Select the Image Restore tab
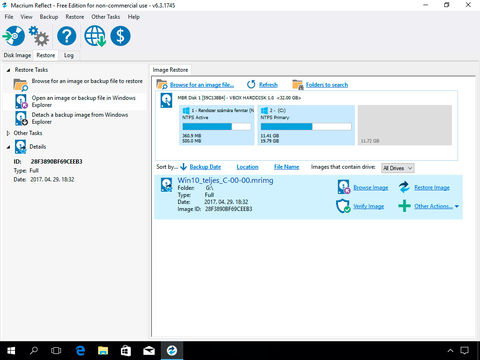480x360 pixels. pos(170,70)
